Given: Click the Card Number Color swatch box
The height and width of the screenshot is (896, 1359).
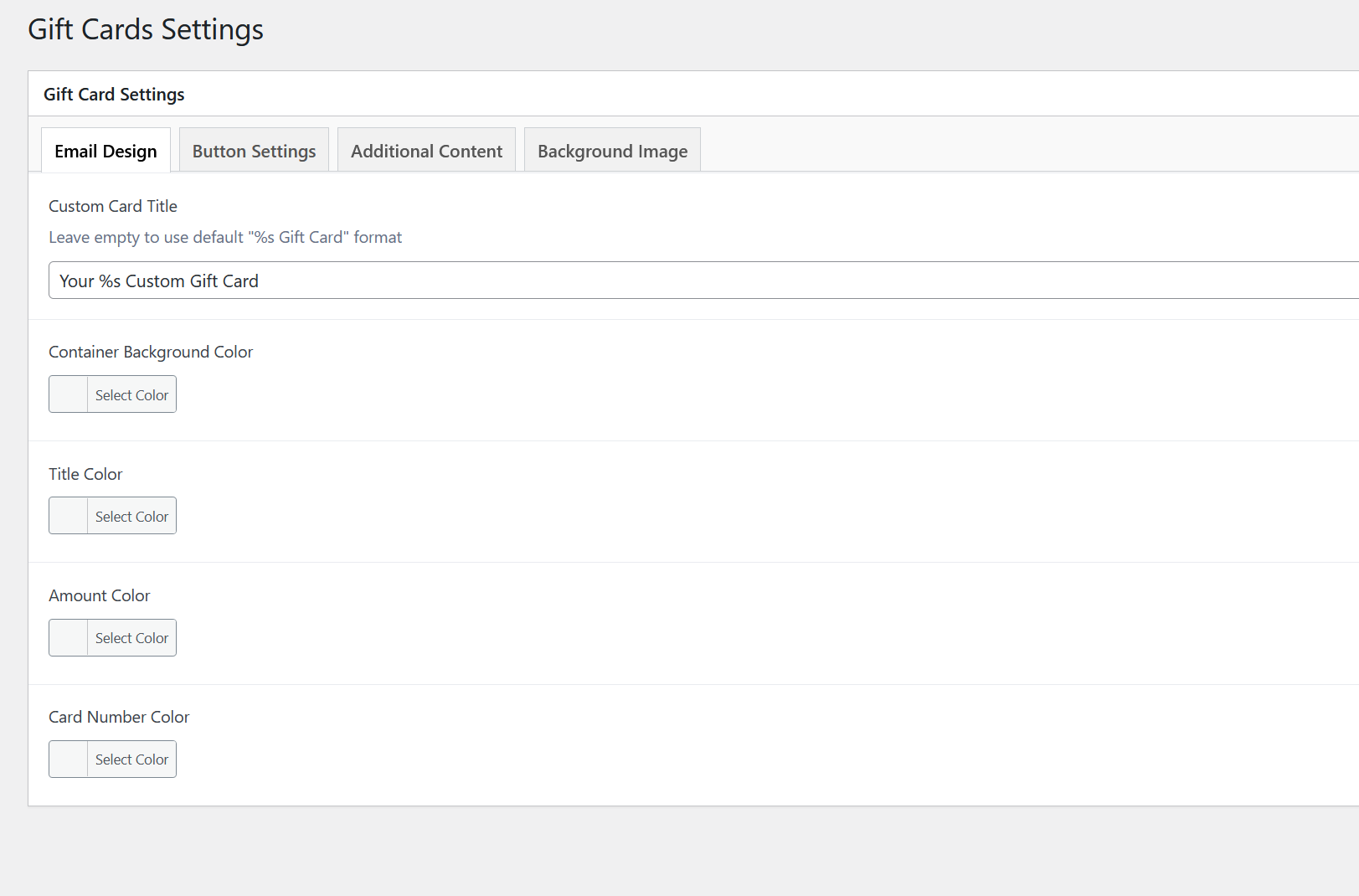Looking at the screenshot, I should tap(68, 759).
